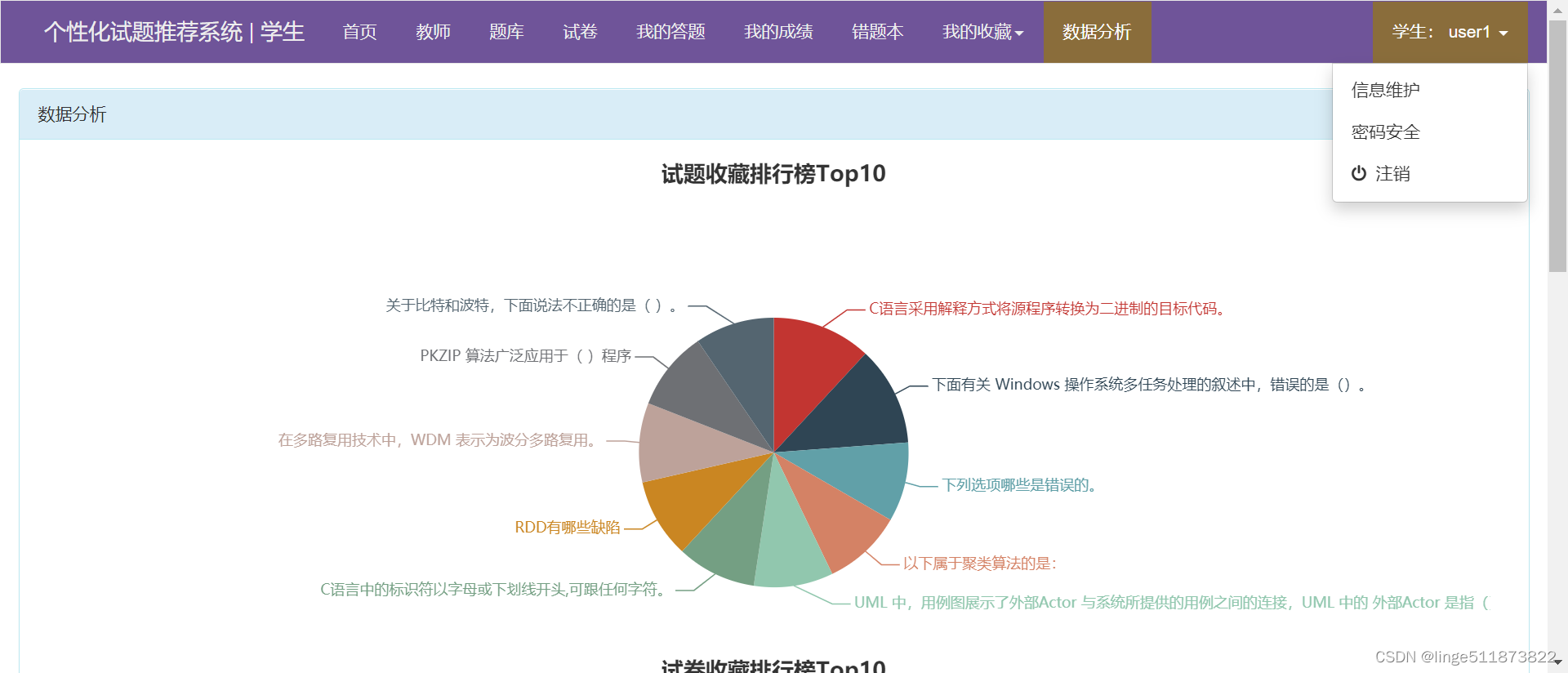Image resolution: width=1568 pixels, height=673 pixels.
Task: Click the 数据分析 panel heading
Action: click(x=72, y=114)
